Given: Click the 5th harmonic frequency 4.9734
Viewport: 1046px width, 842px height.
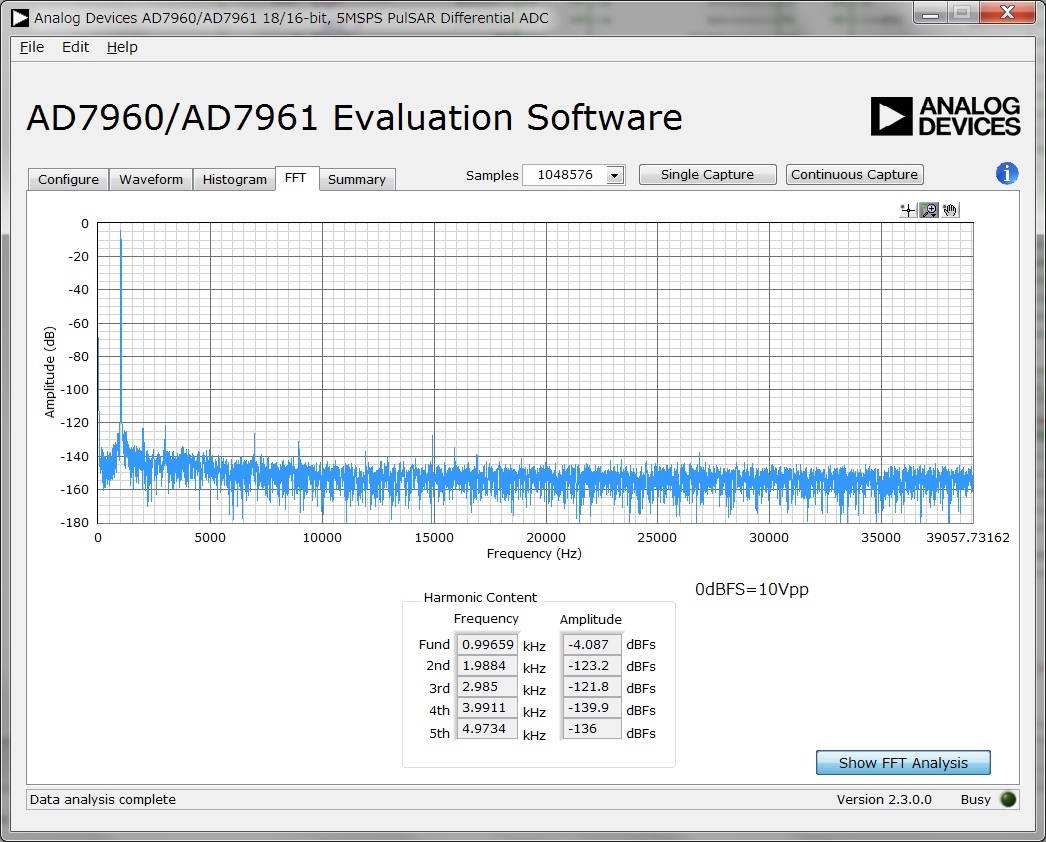Looking at the screenshot, I should pyautogui.click(x=488, y=729).
